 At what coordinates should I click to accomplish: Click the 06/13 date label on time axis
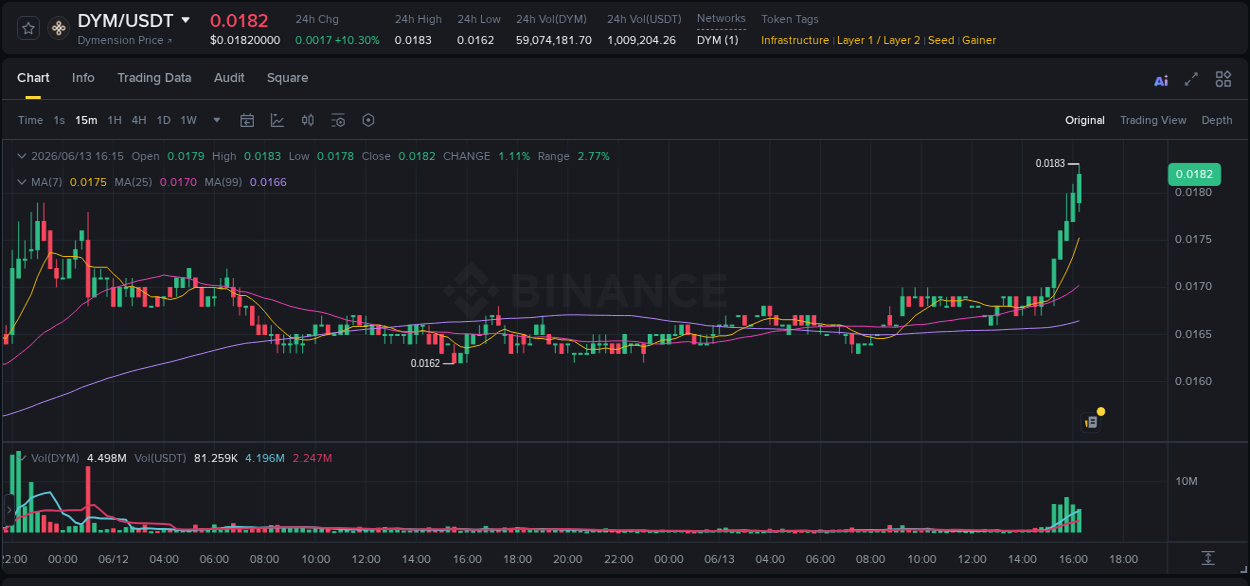click(x=718, y=558)
